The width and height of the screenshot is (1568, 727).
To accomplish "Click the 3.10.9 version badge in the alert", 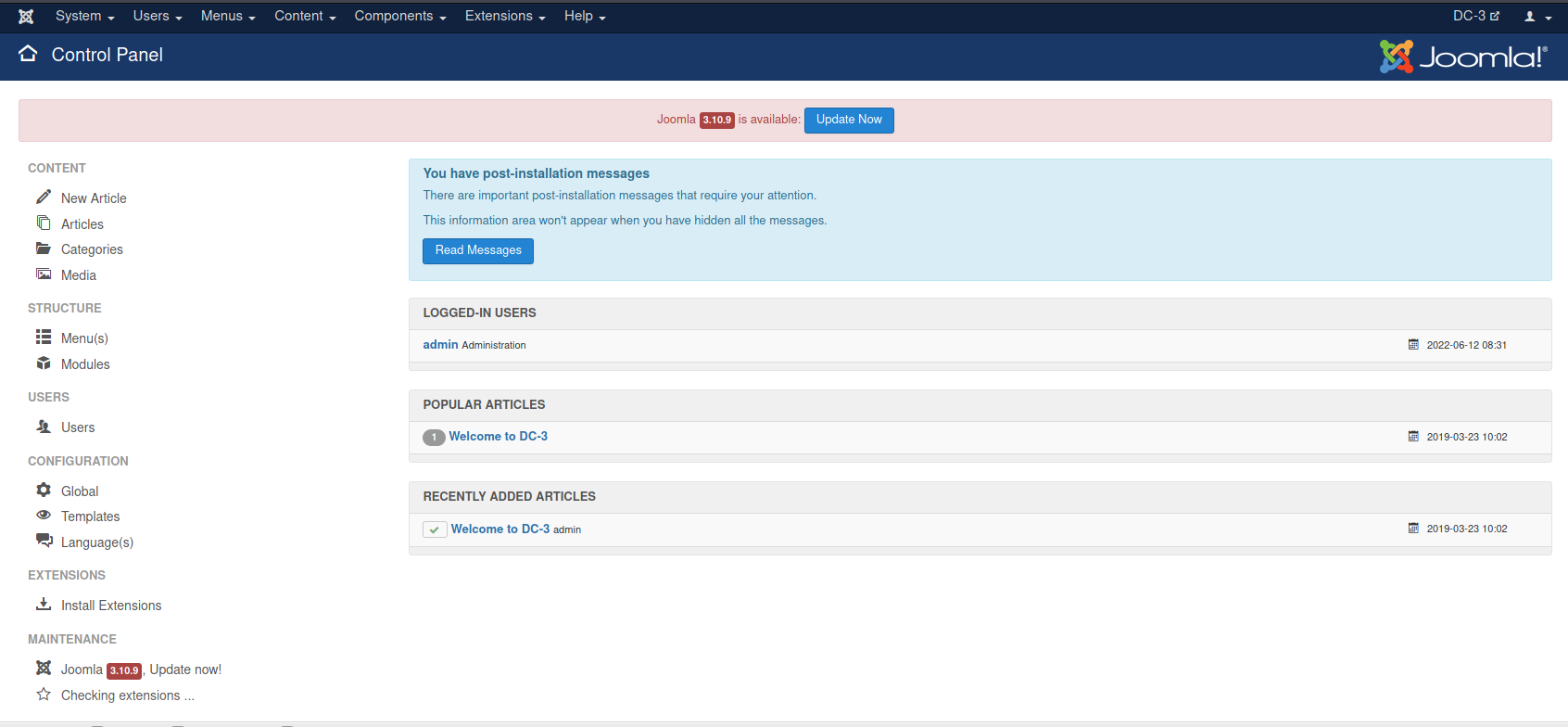I will (717, 120).
